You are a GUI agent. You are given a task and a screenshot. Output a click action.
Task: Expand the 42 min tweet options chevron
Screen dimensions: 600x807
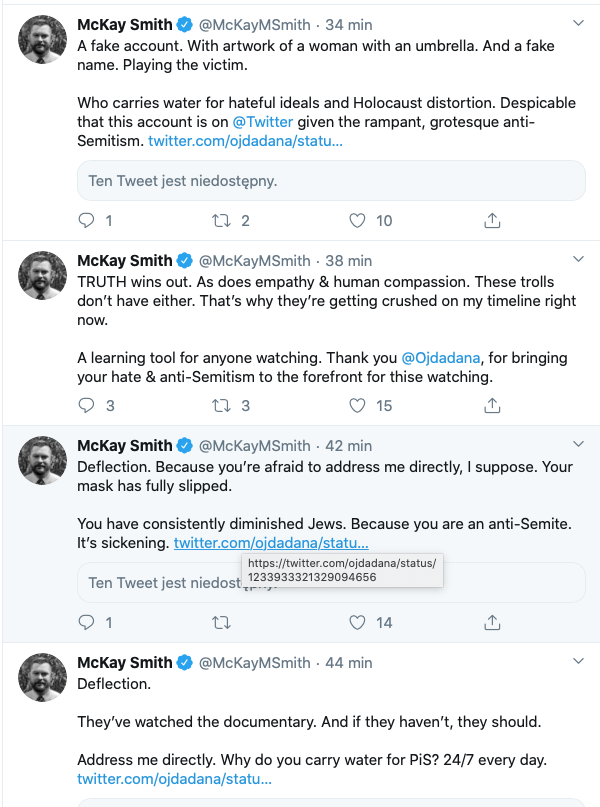point(578,444)
